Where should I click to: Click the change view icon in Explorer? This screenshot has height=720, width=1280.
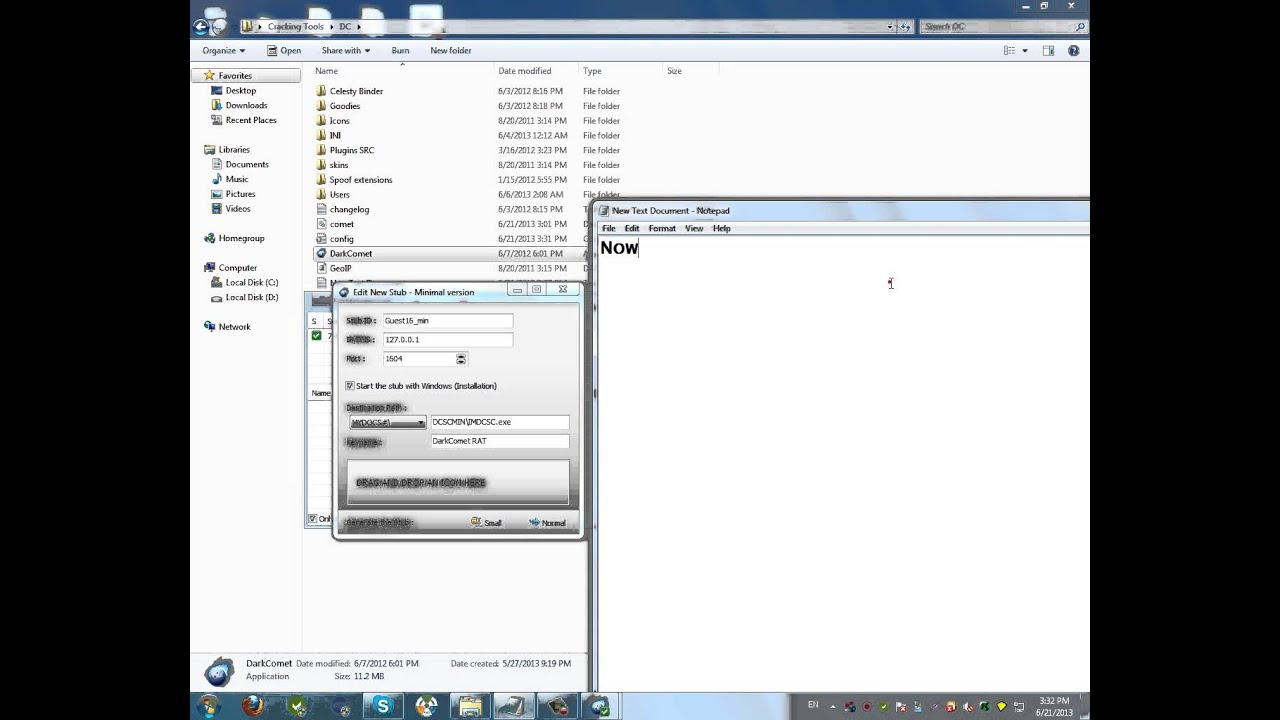coord(1009,50)
